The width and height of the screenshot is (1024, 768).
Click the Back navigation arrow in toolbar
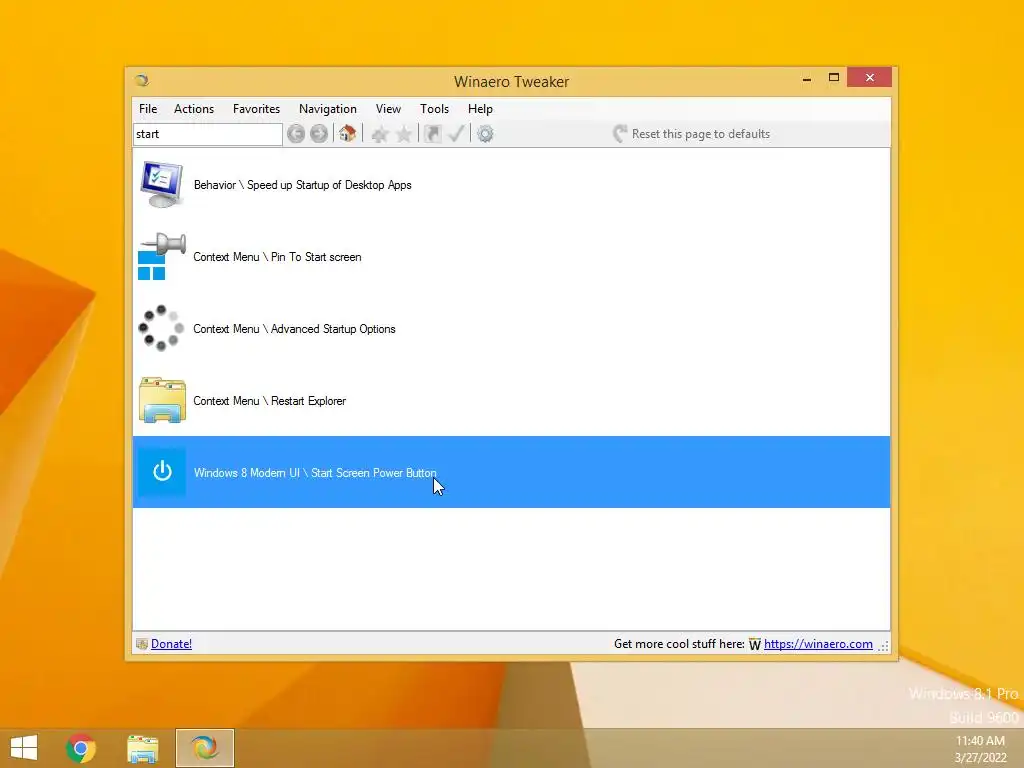(x=296, y=134)
